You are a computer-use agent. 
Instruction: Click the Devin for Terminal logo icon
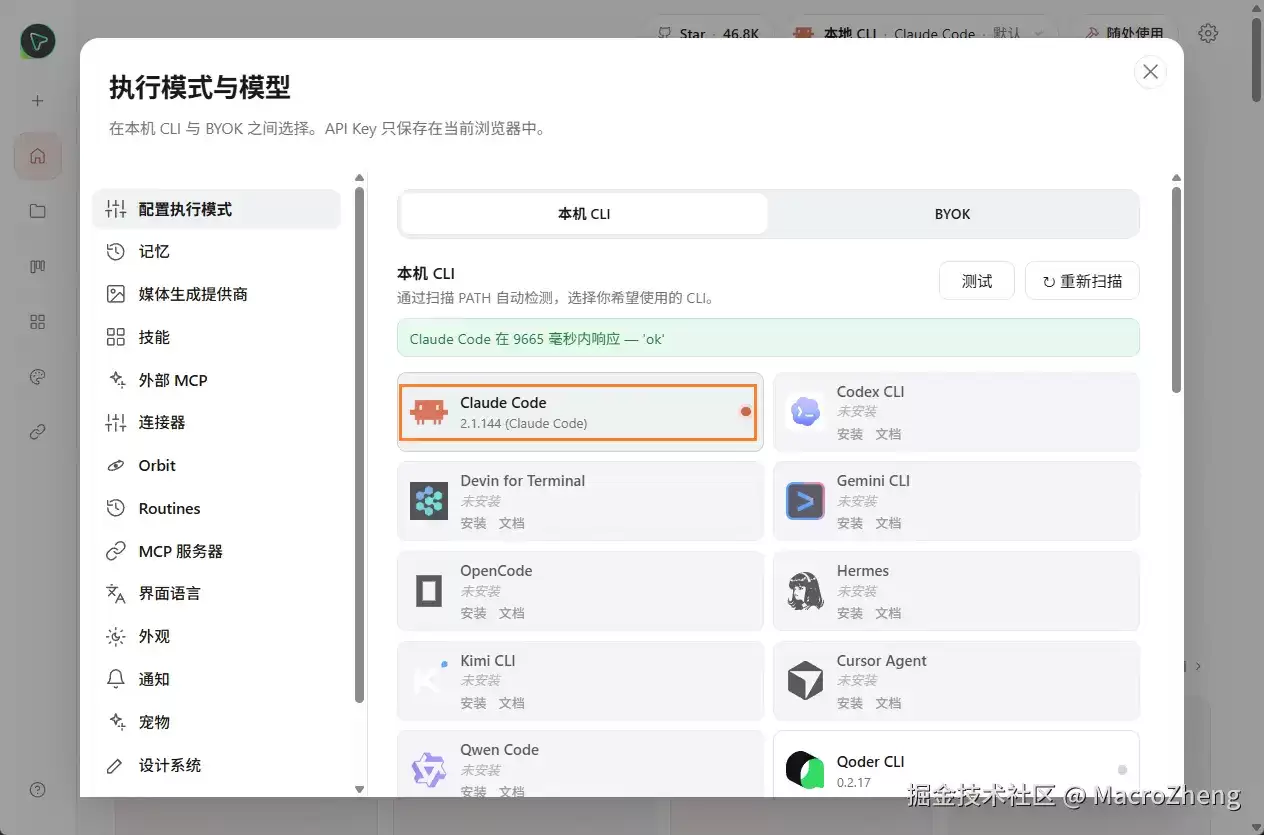pyautogui.click(x=429, y=501)
